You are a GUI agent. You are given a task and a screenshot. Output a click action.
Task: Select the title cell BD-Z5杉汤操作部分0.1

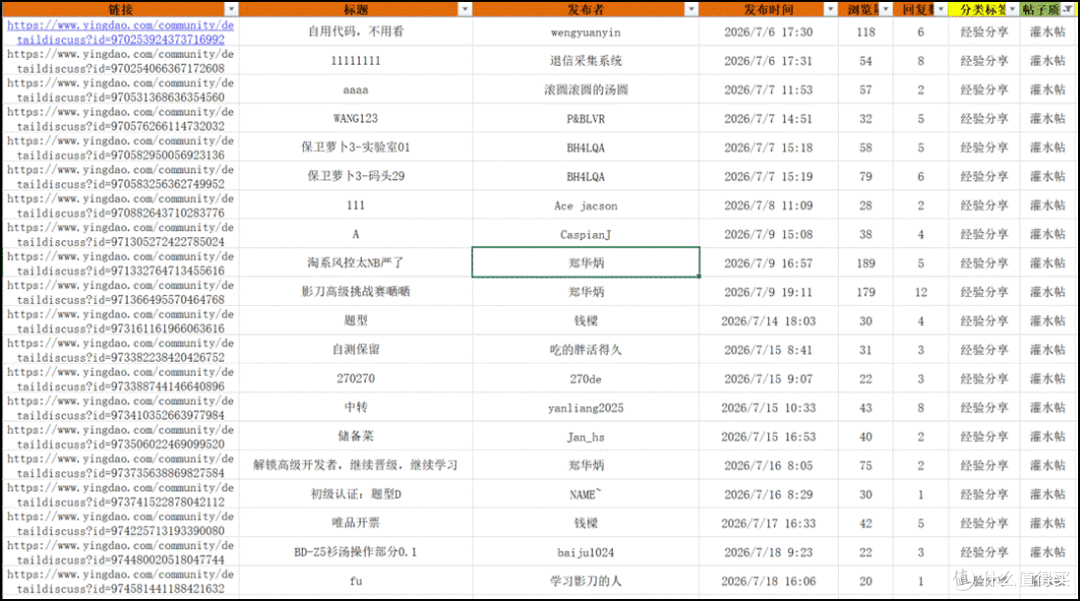pyautogui.click(x=355, y=552)
